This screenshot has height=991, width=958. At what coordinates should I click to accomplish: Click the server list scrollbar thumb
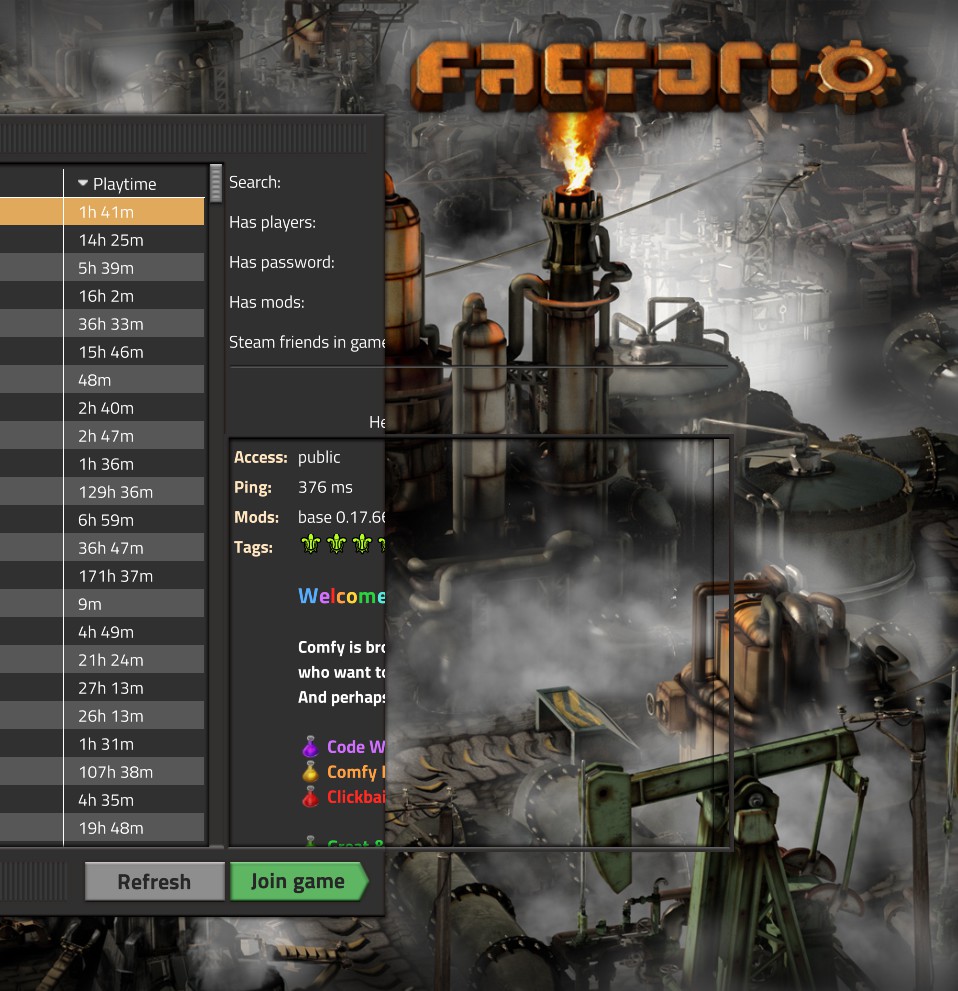pos(216,183)
